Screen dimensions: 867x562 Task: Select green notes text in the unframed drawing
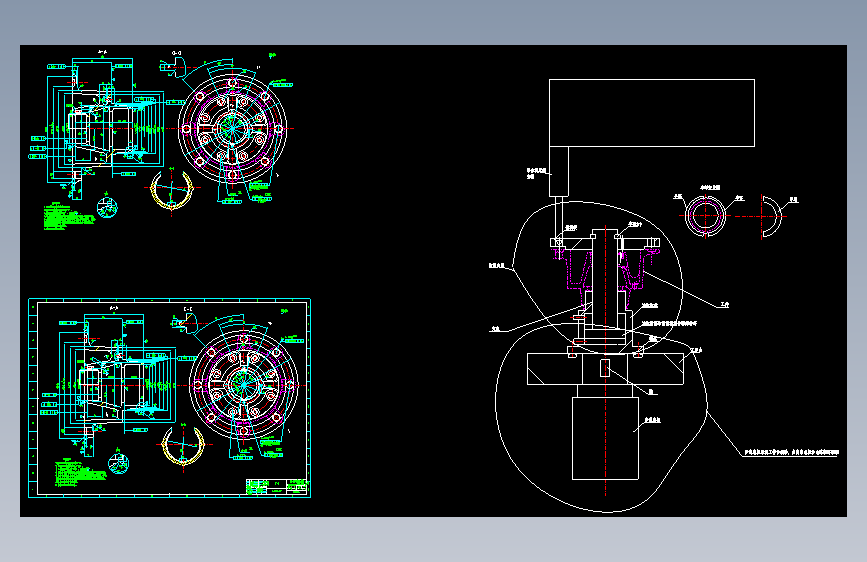[68, 216]
